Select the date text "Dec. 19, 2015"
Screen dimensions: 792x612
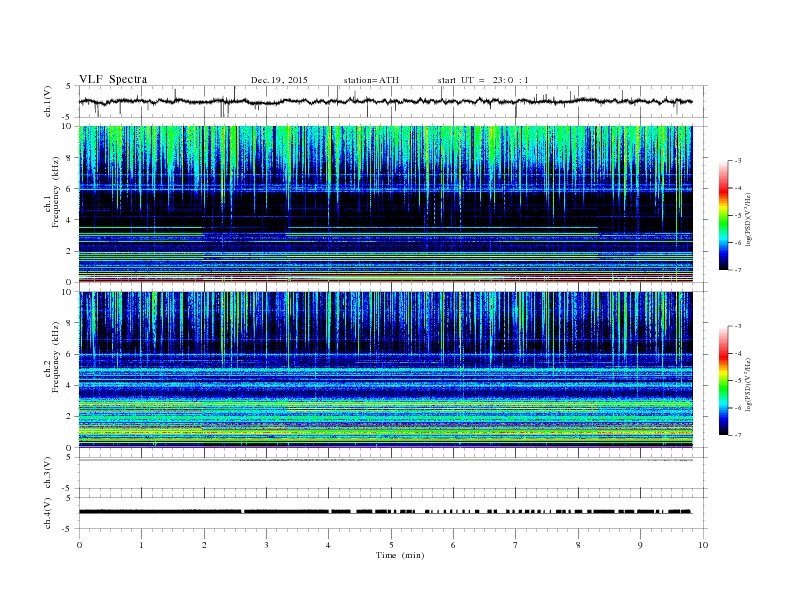pos(279,80)
